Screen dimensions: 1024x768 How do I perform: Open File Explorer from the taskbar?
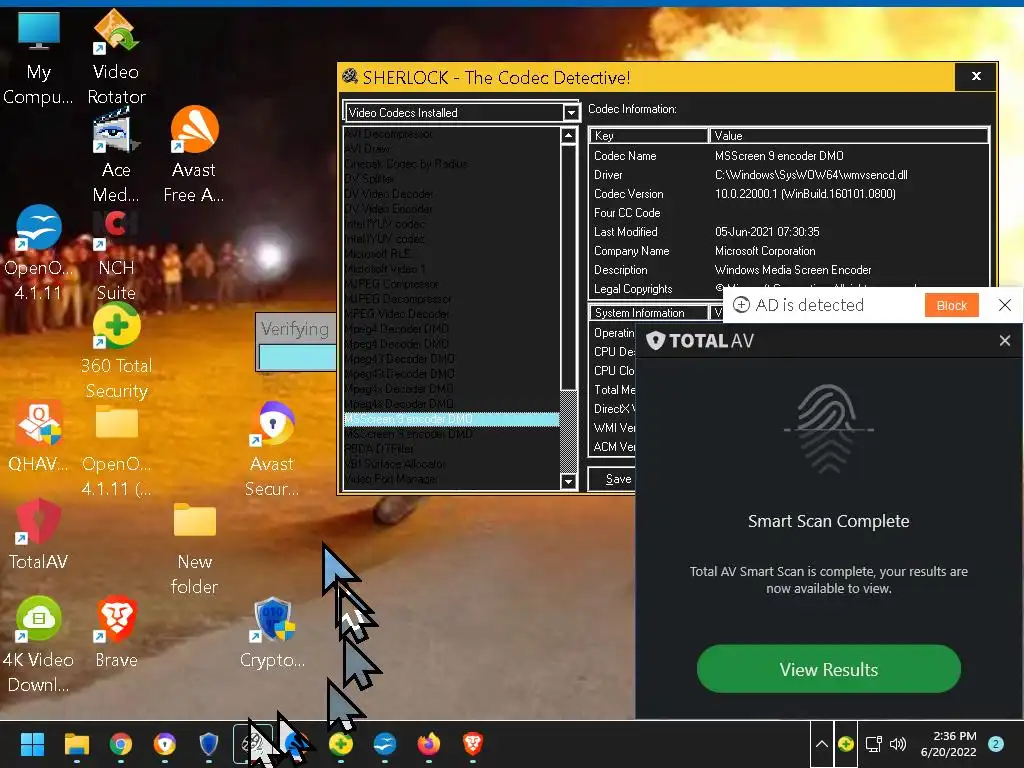pos(76,744)
